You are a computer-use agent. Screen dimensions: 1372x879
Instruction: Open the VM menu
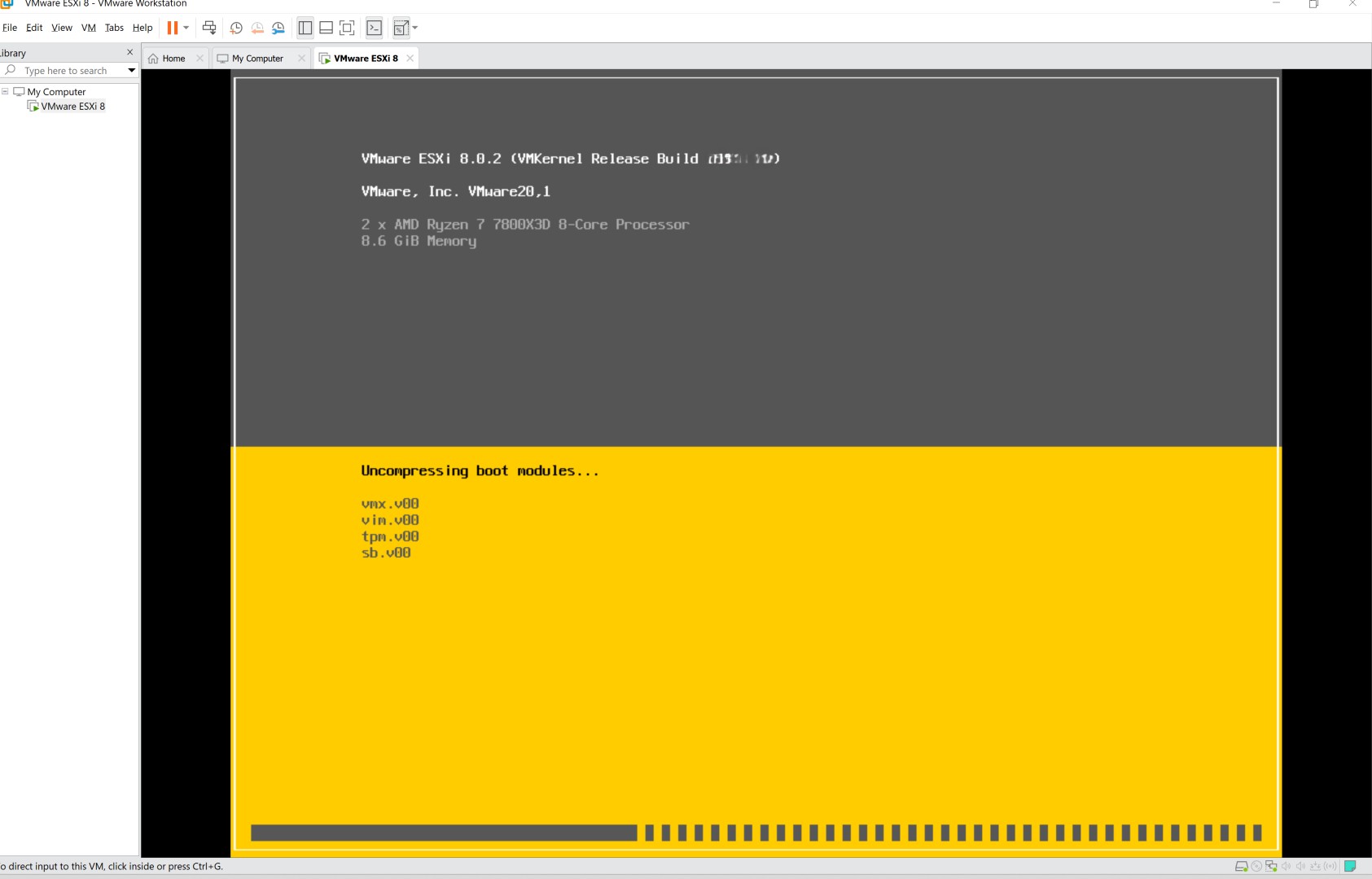89,28
